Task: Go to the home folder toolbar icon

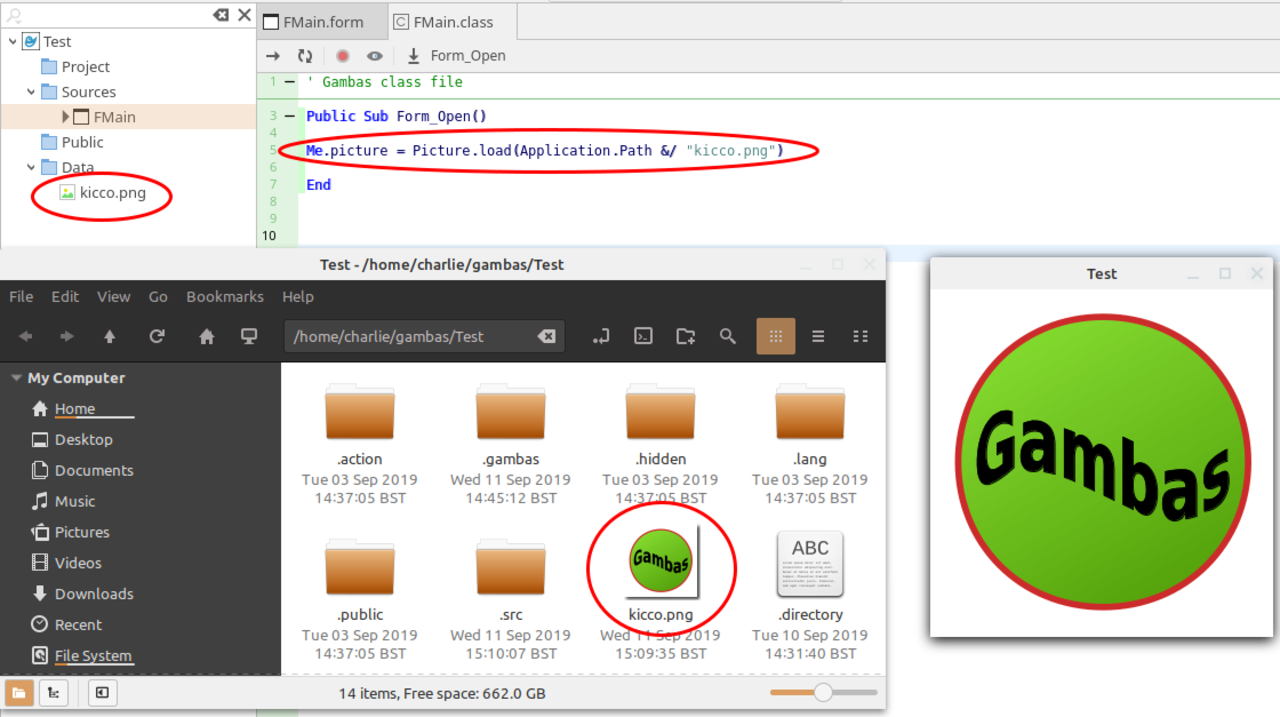Action: click(207, 337)
